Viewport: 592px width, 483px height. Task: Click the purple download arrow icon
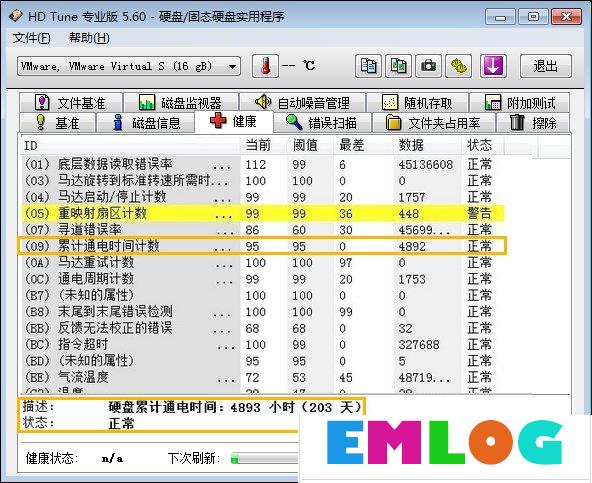coord(493,66)
